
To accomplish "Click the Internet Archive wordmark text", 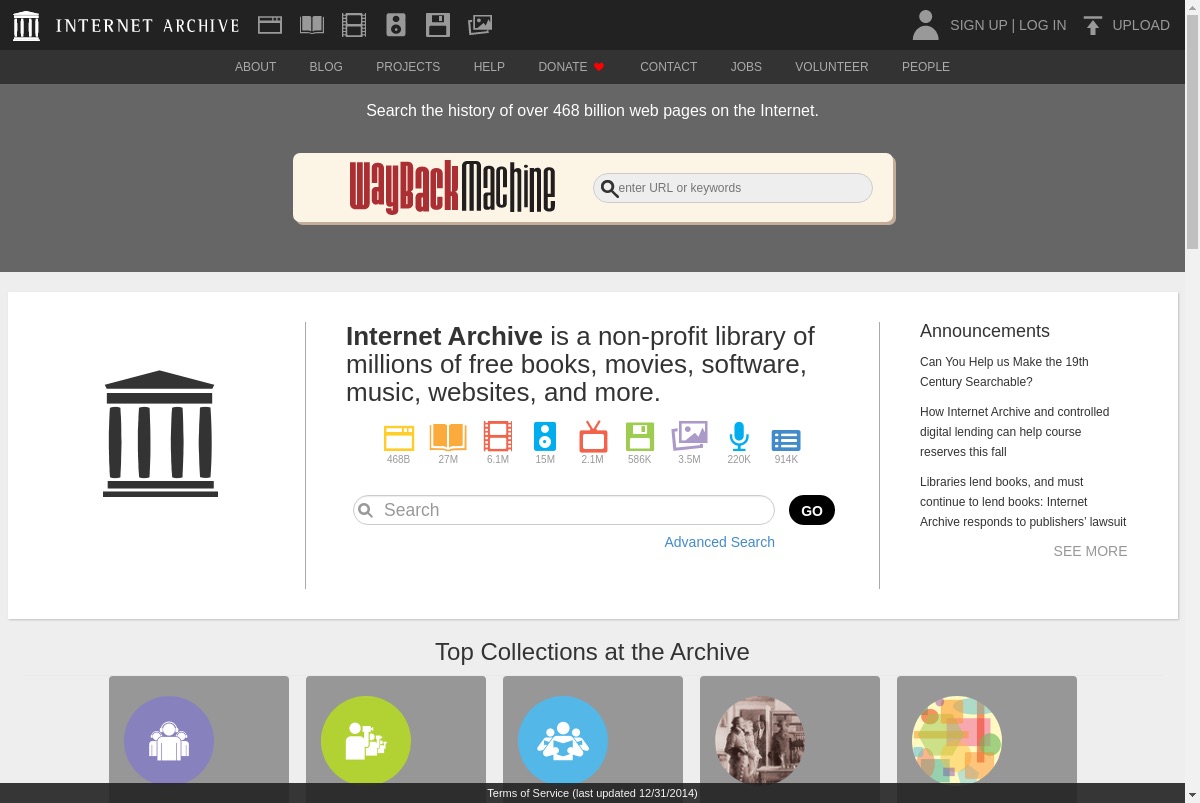I will (147, 26).
